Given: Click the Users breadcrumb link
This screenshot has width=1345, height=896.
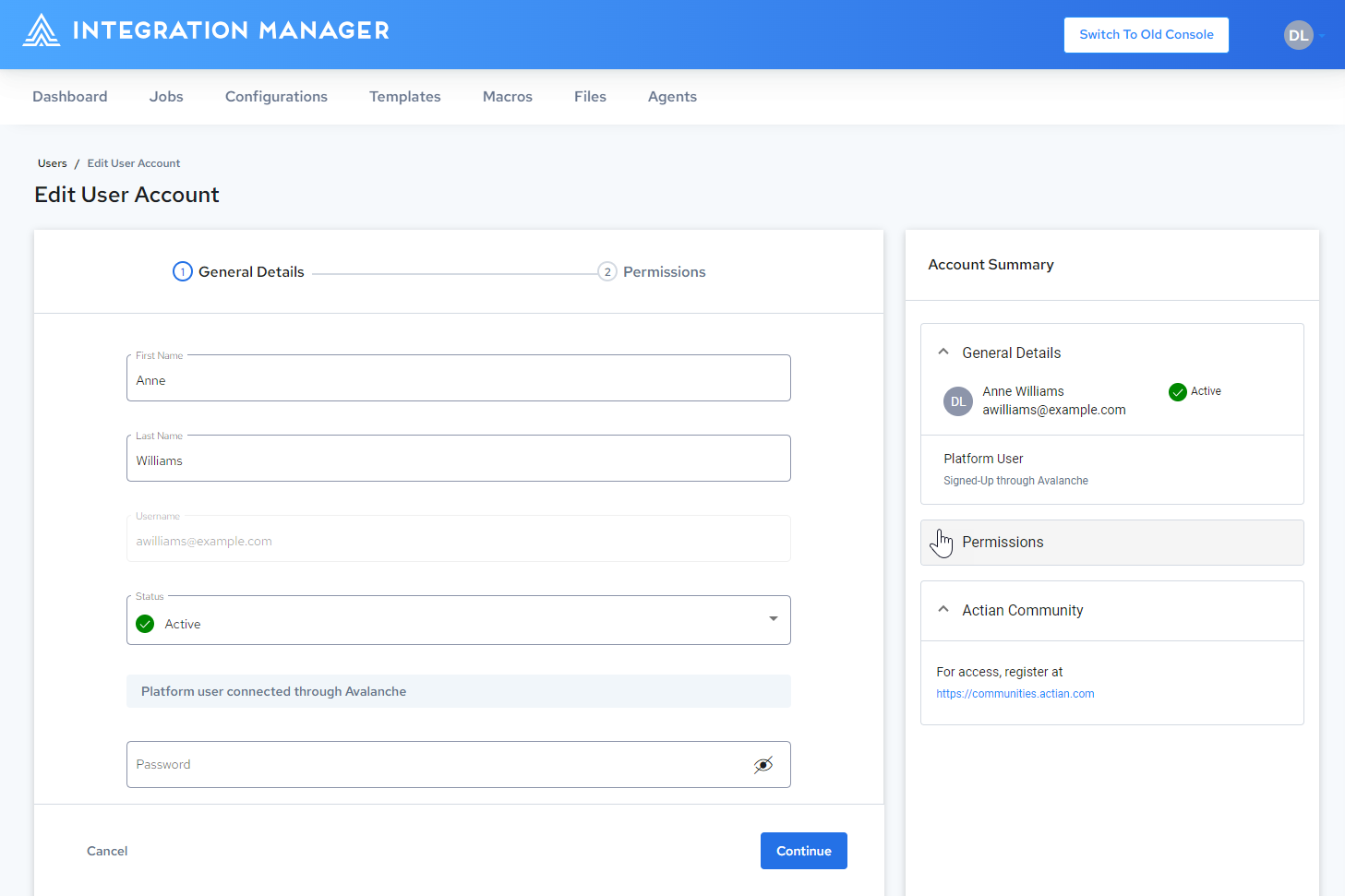Looking at the screenshot, I should pos(53,163).
